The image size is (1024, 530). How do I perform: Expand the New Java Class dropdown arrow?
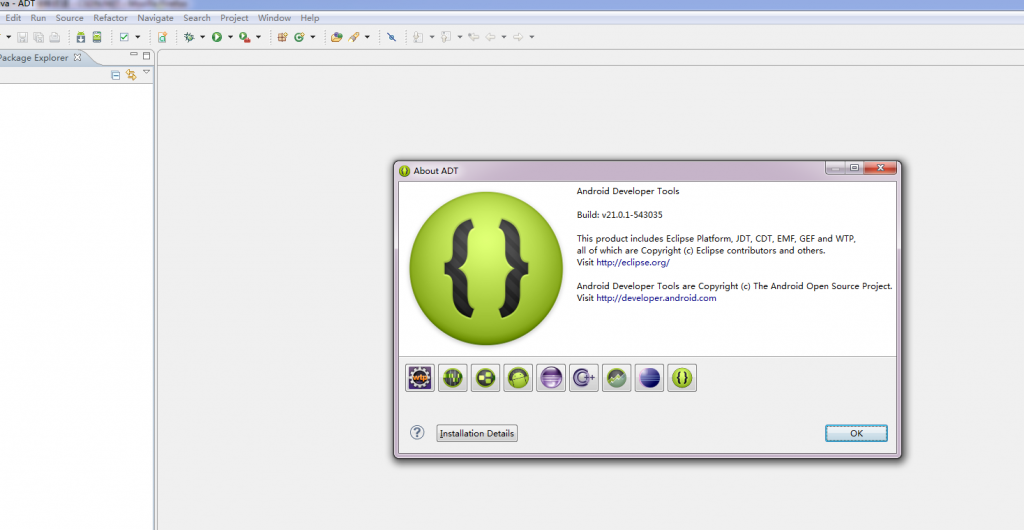pos(313,37)
